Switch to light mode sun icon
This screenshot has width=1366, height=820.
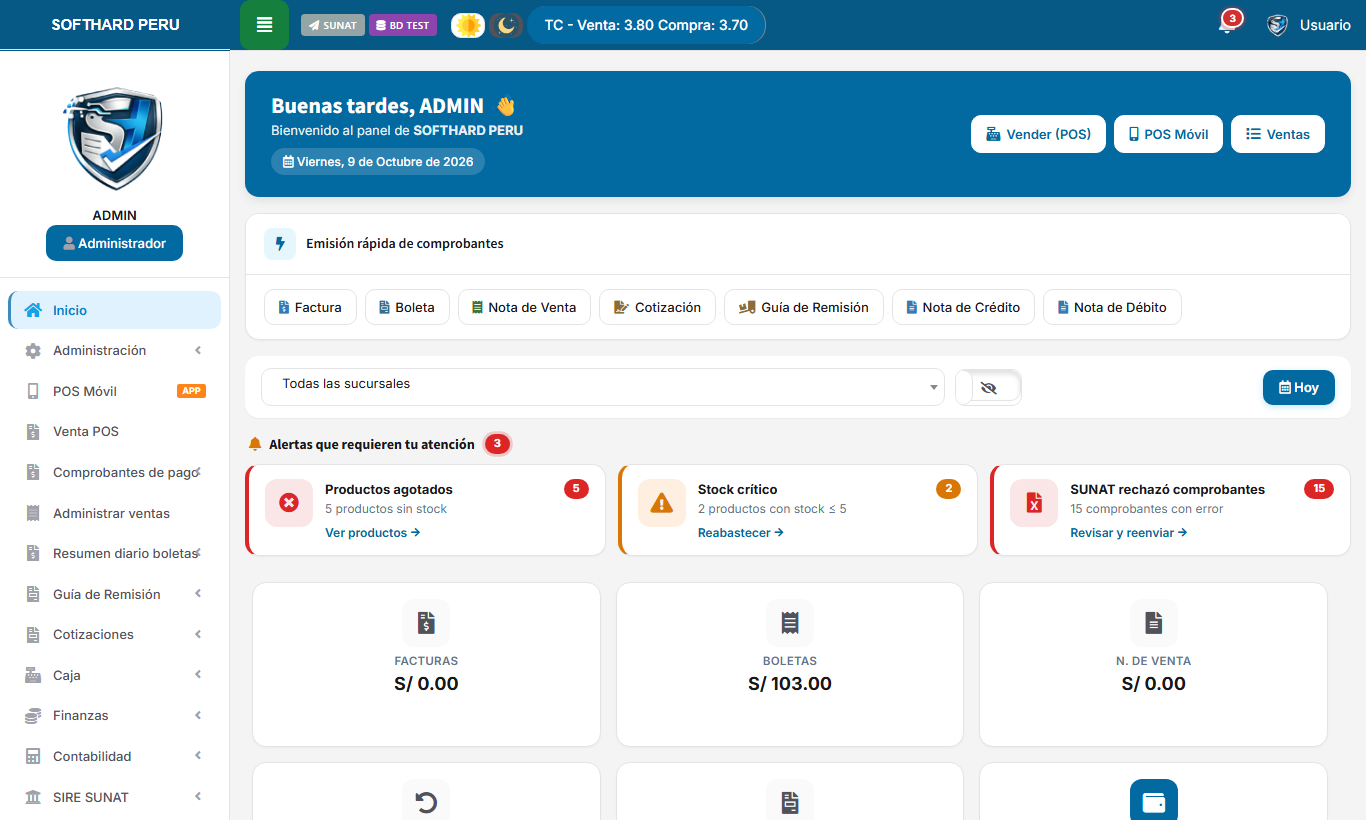click(x=468, y=25)
